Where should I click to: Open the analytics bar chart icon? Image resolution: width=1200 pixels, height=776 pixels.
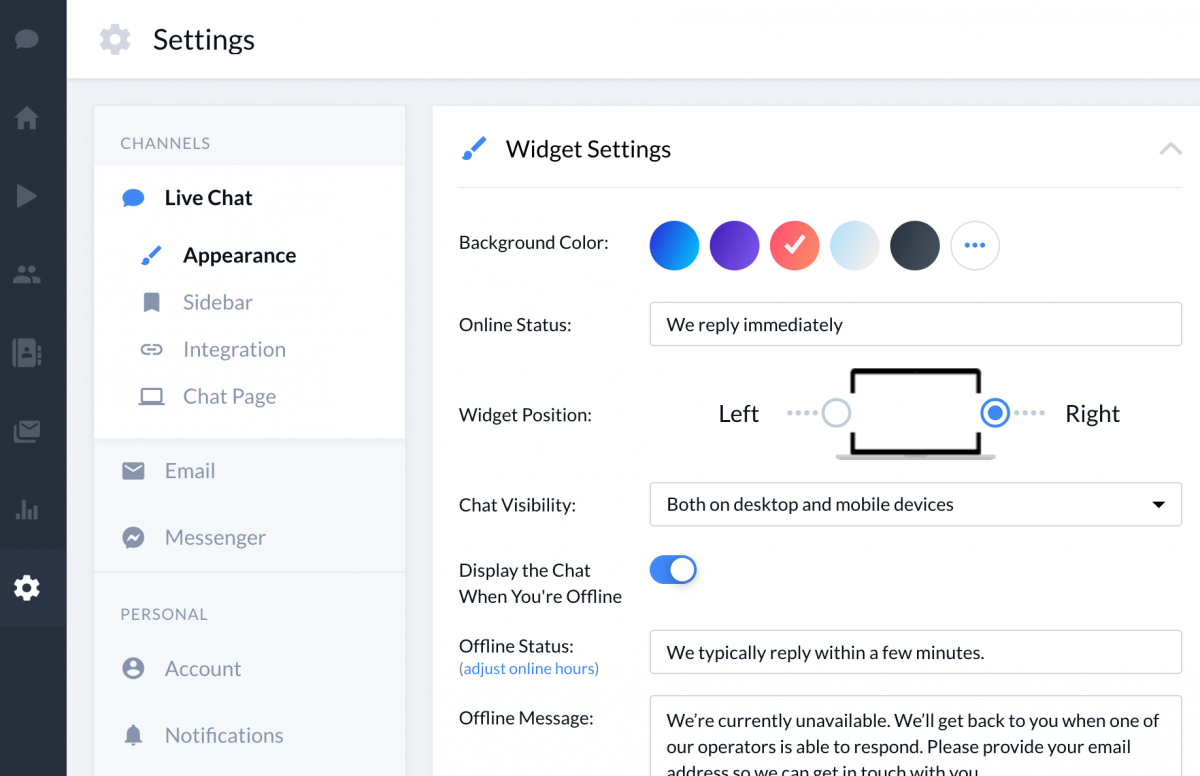pyautogui.click(x=27, y=510)
